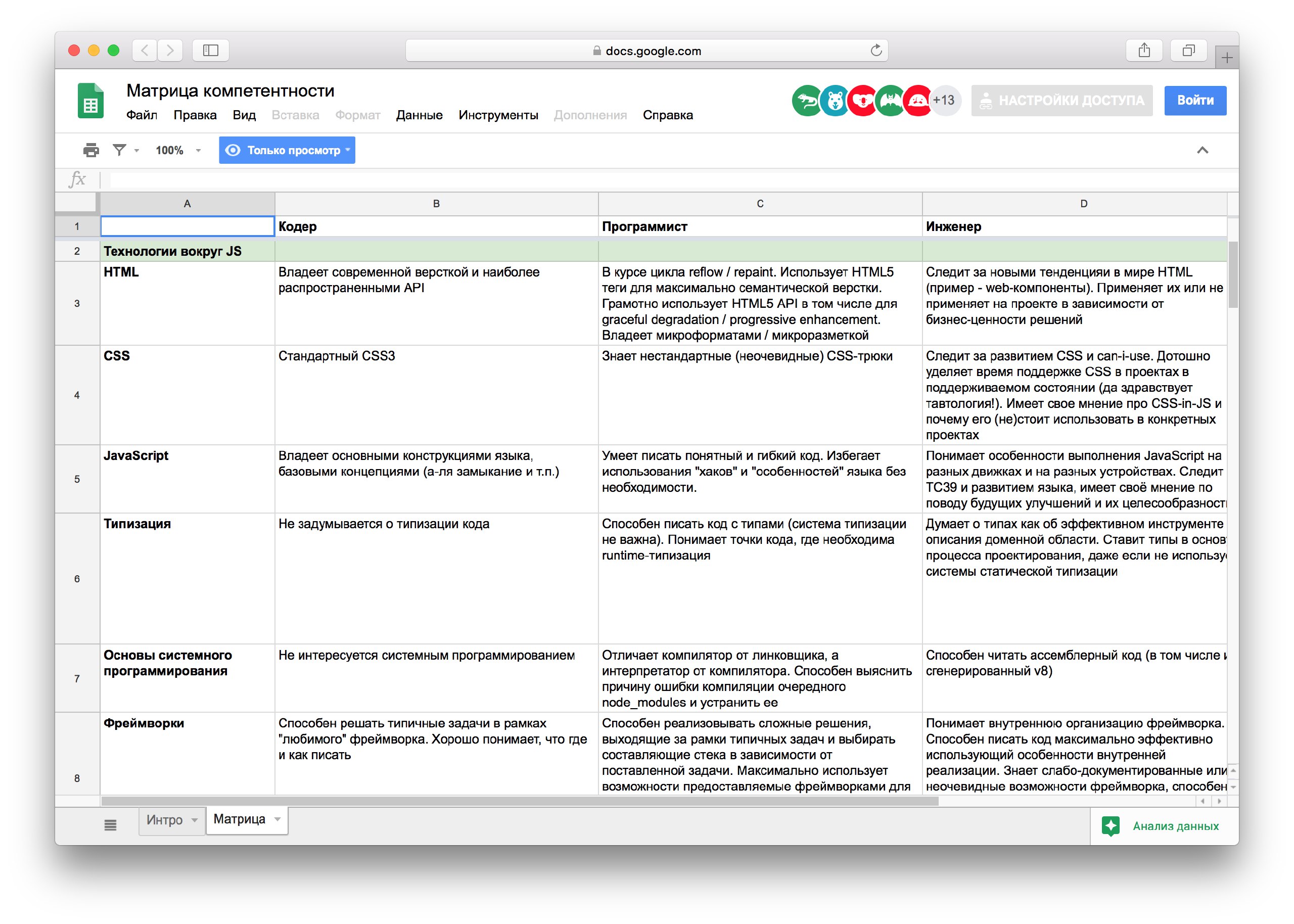Open the Матрица tab dropdown arrow
Image resolution: width=1294 pixels, height=924 pixels.
278,819
